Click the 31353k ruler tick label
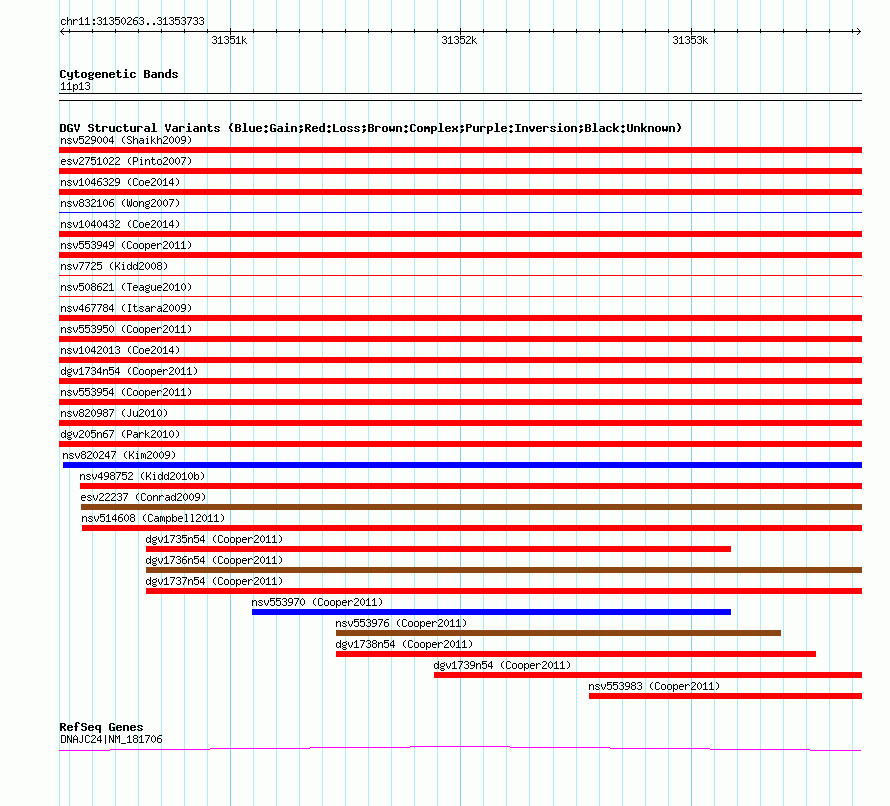 pos(690,40)
